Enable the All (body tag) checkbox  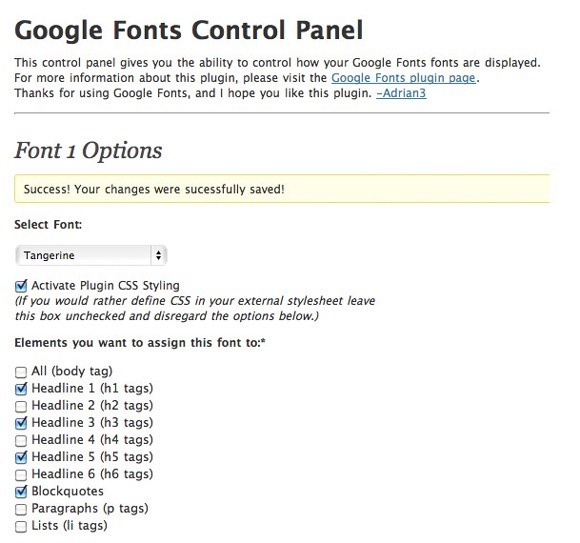(21, 372)
